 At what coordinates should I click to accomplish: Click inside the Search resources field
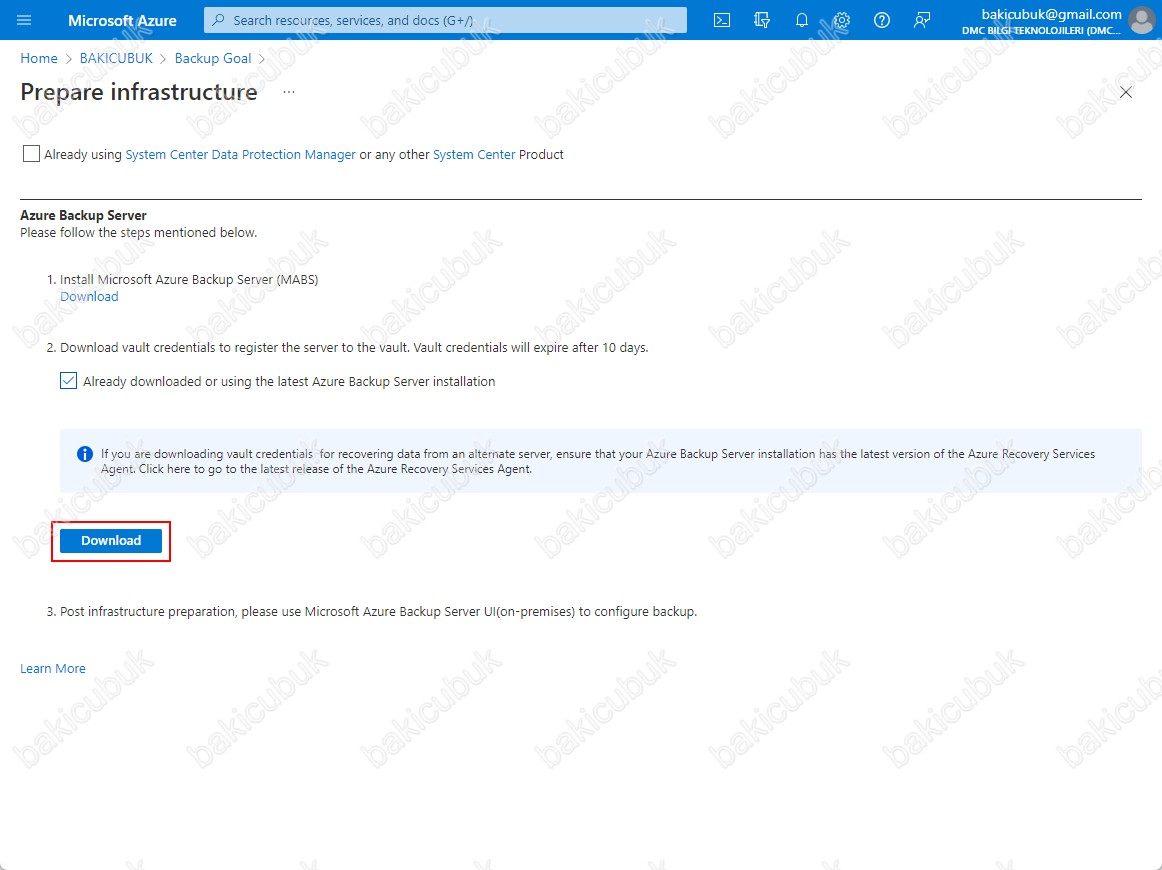point(445,20)
